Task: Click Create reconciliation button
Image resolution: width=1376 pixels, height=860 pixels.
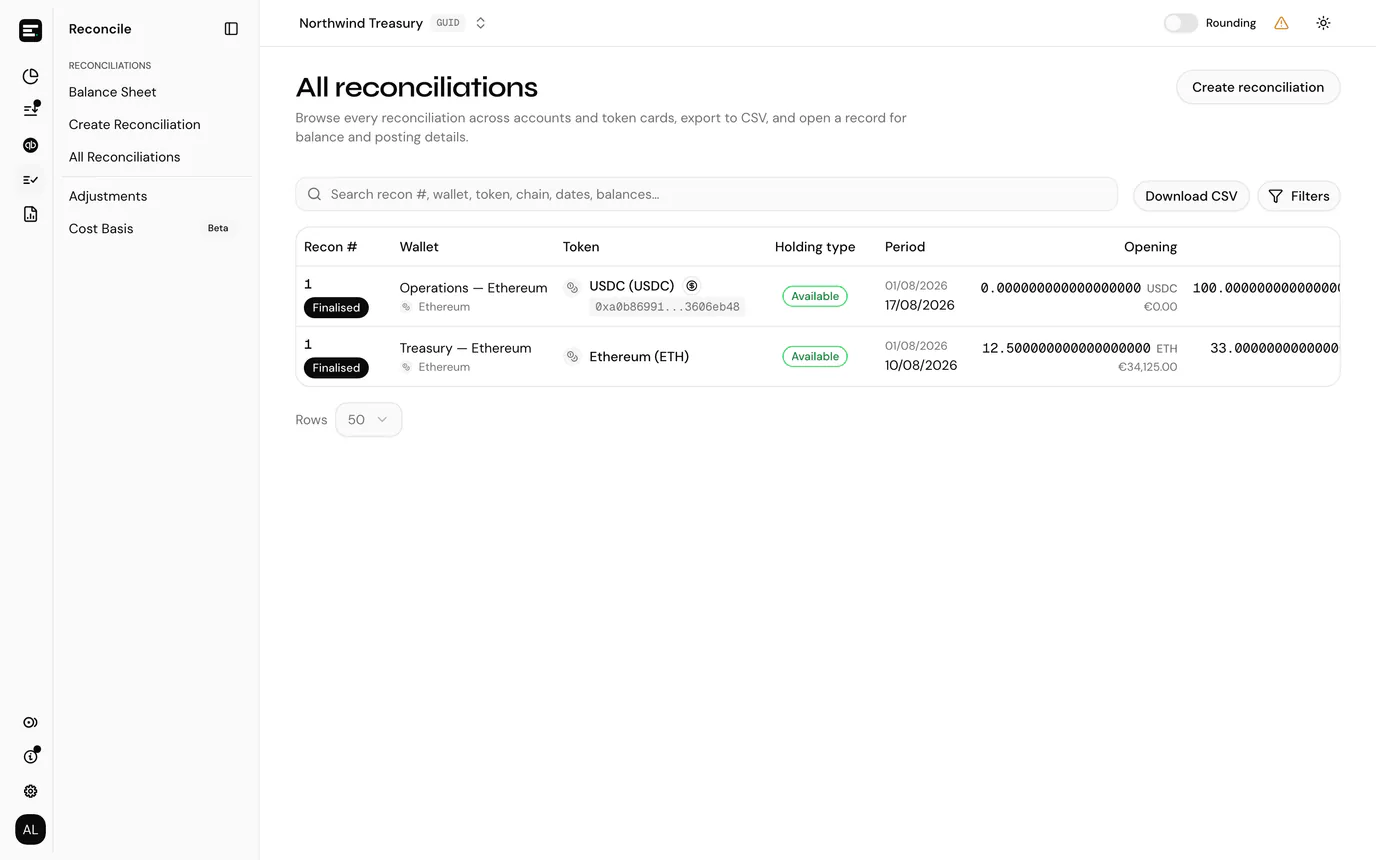Action: tap(1258, 87)
